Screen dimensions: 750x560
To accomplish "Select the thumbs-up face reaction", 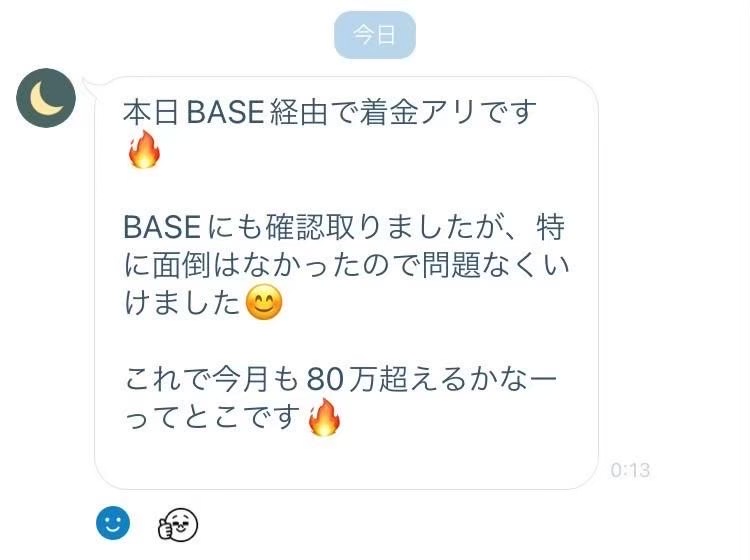I will (178, 525).
